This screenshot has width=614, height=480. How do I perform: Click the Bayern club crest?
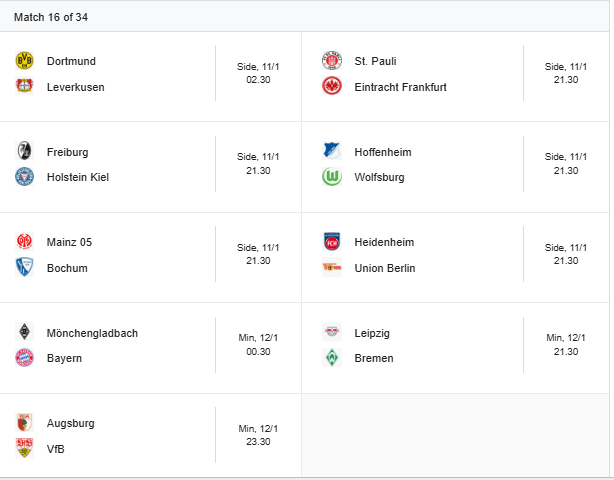[x=24, y=357]
